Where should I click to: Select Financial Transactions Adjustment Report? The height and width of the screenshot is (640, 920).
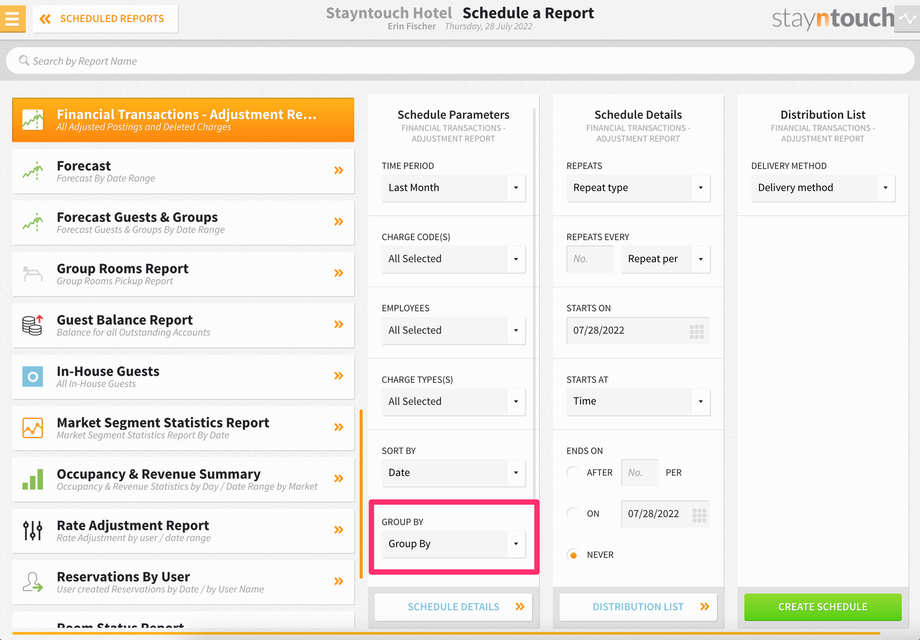click(x=183, y=120)
